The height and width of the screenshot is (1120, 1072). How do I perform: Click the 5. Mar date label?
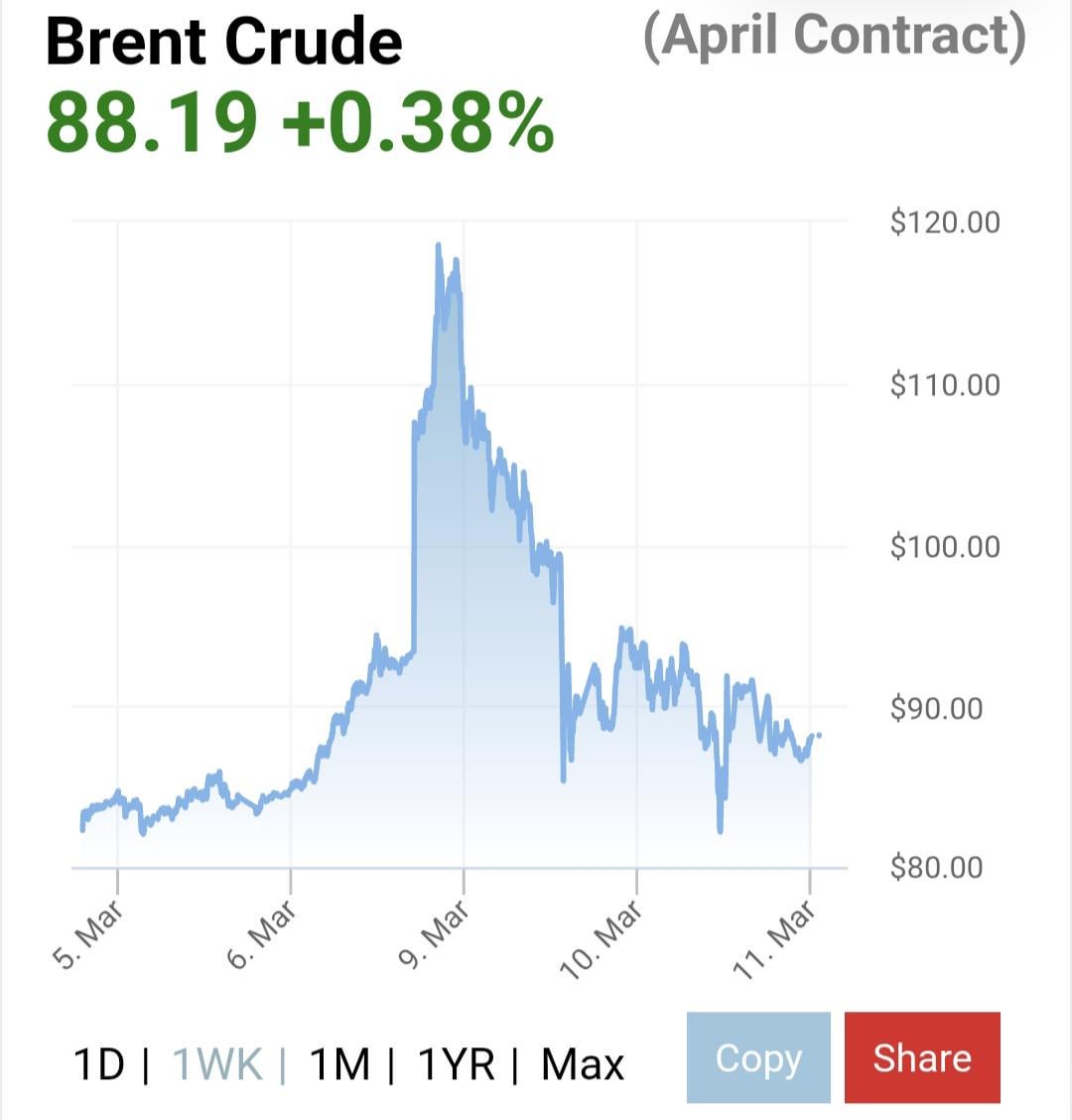point(88,934)
